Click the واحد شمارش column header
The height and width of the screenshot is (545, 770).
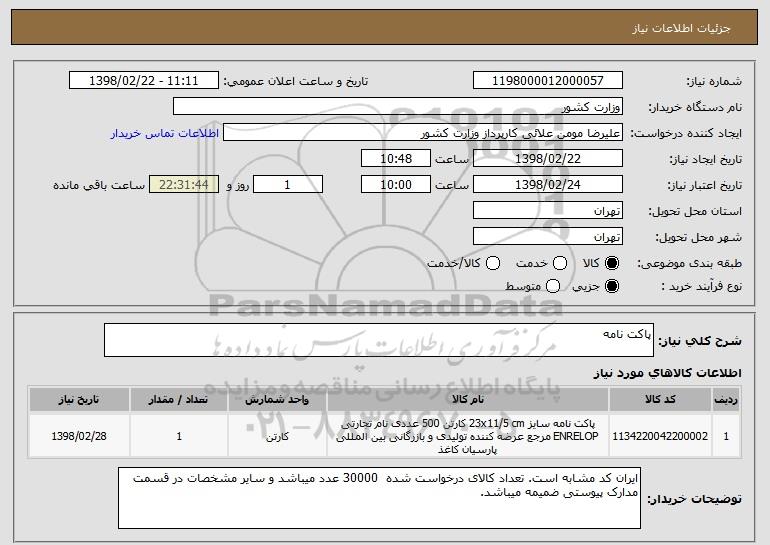[277, 400]
